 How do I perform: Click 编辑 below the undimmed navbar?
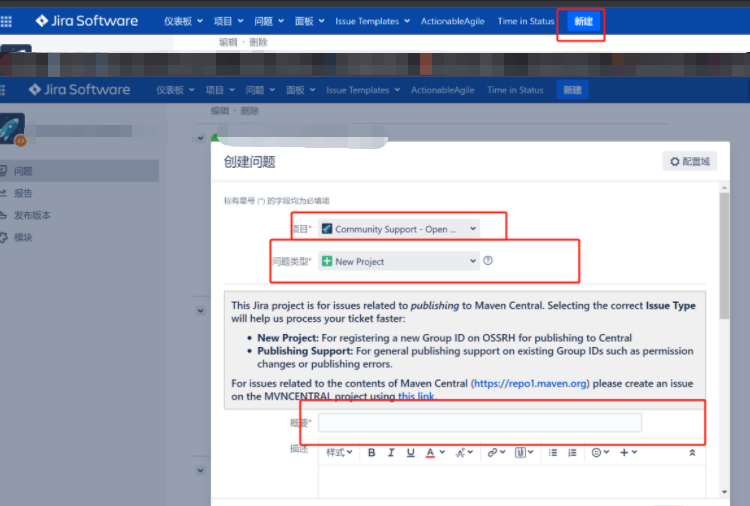(x=228, y=42)
